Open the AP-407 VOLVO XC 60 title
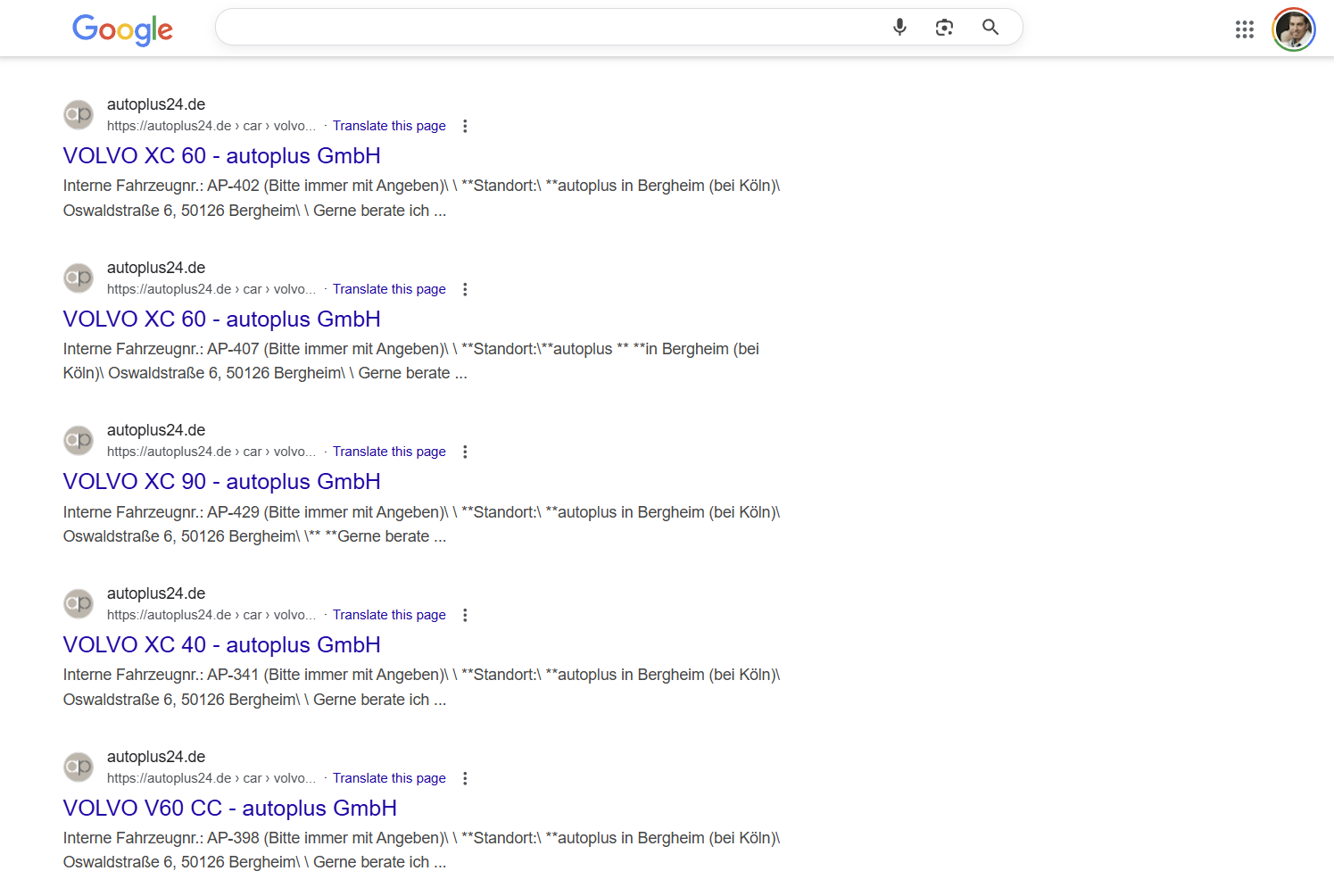This screenshot has height=896, width=1334. (x=221, y=319)
